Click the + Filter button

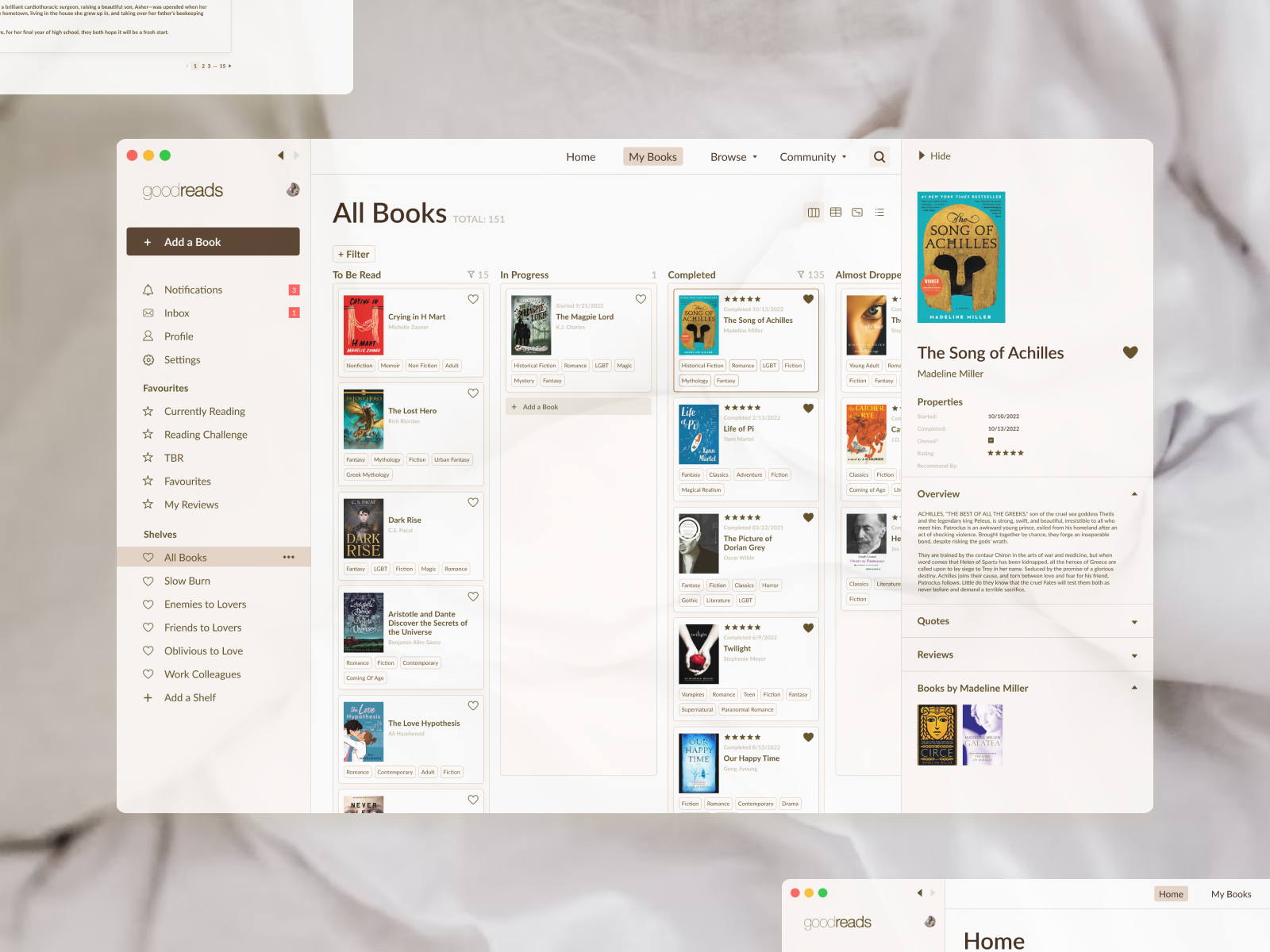coord(353,254)
